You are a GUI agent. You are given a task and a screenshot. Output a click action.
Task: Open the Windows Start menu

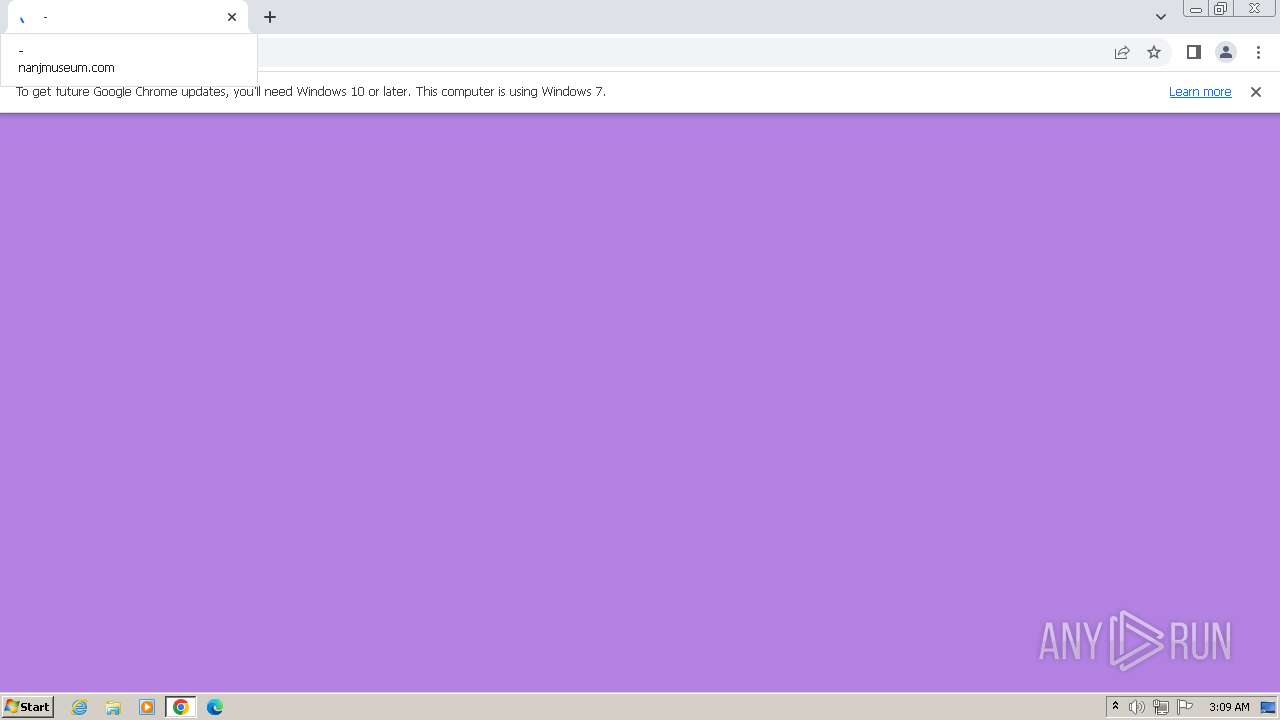pyautogui.click(x=27, y=706)
